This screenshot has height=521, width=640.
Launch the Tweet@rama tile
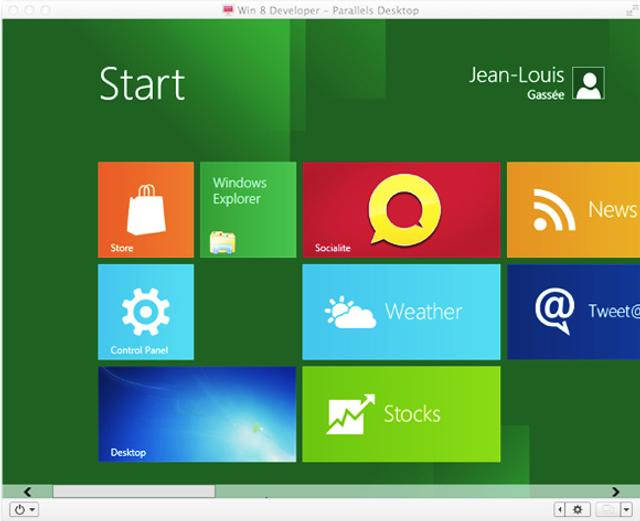tap(573, 312)
